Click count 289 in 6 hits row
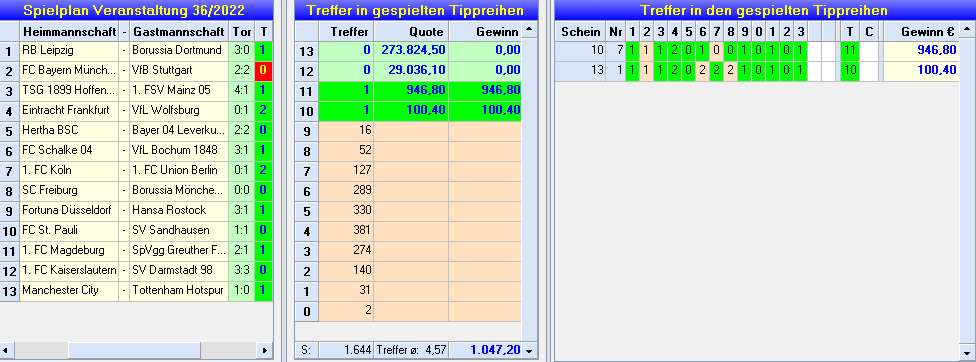This screenshot has width=976, height=362. click(x=346, y=190)
